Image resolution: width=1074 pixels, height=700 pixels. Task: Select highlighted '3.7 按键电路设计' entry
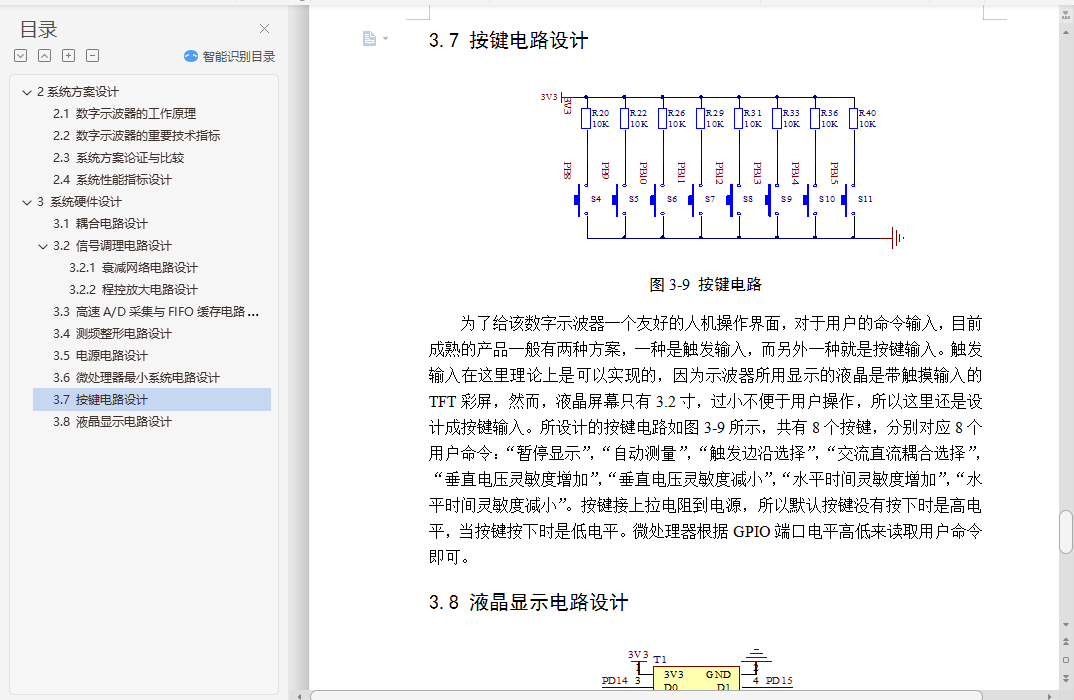[x=152, y=399]
